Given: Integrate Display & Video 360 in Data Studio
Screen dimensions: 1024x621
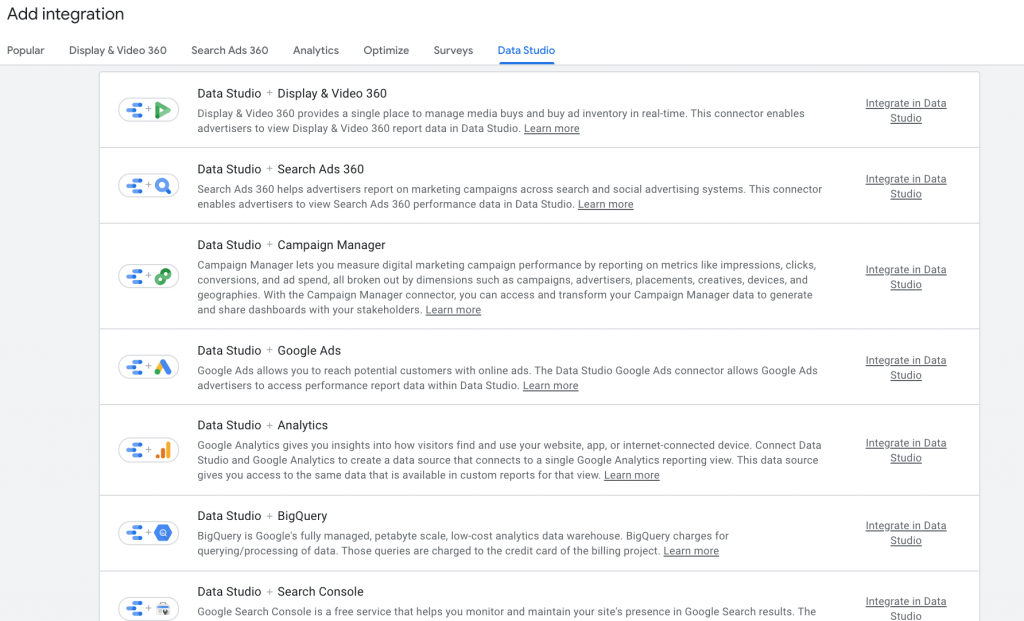Looking at the screenshot, I should [x=906, y=110].
